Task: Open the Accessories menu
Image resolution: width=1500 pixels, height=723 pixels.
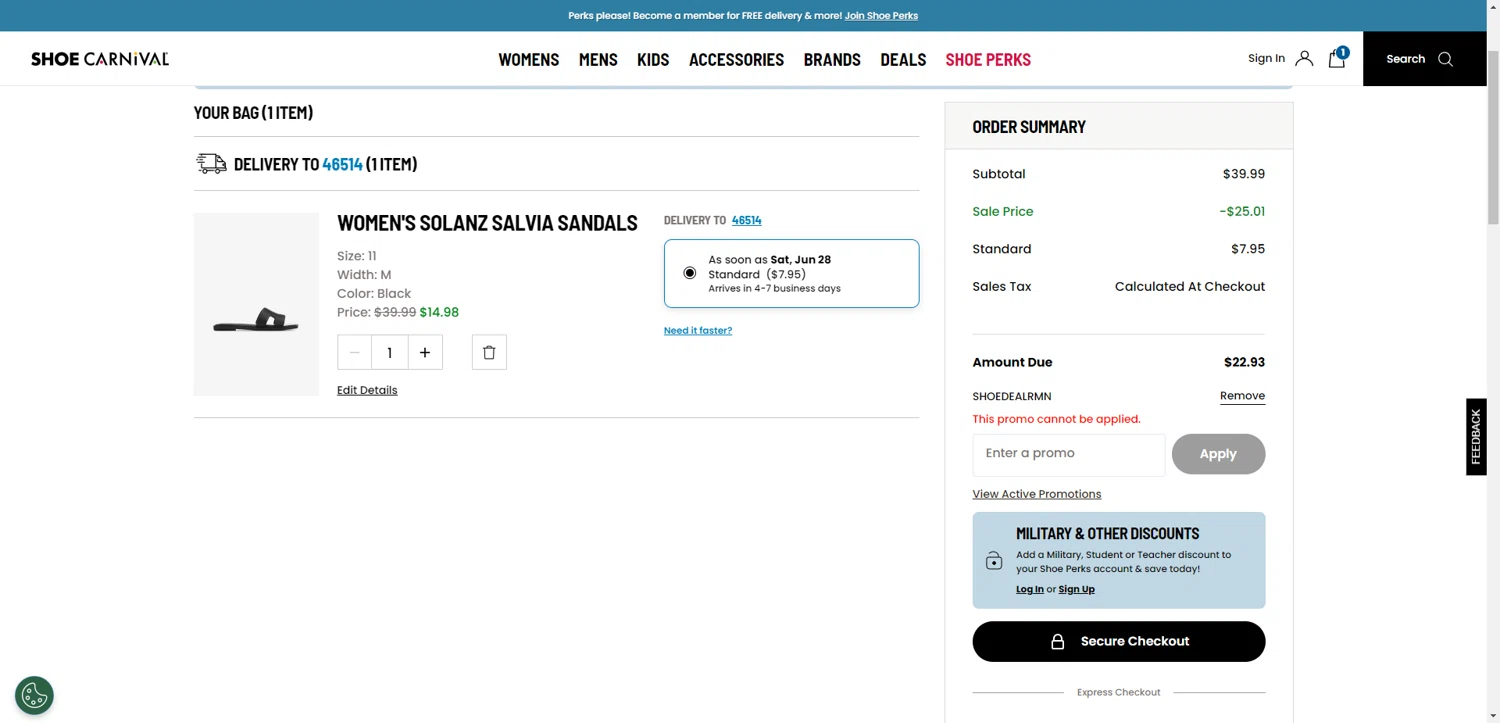Action: pyautogui.click(x=736, y=59)
